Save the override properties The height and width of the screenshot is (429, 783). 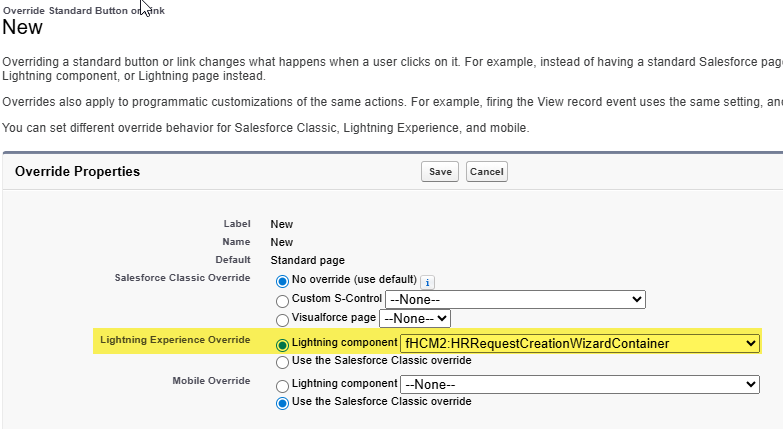[440, 172]
